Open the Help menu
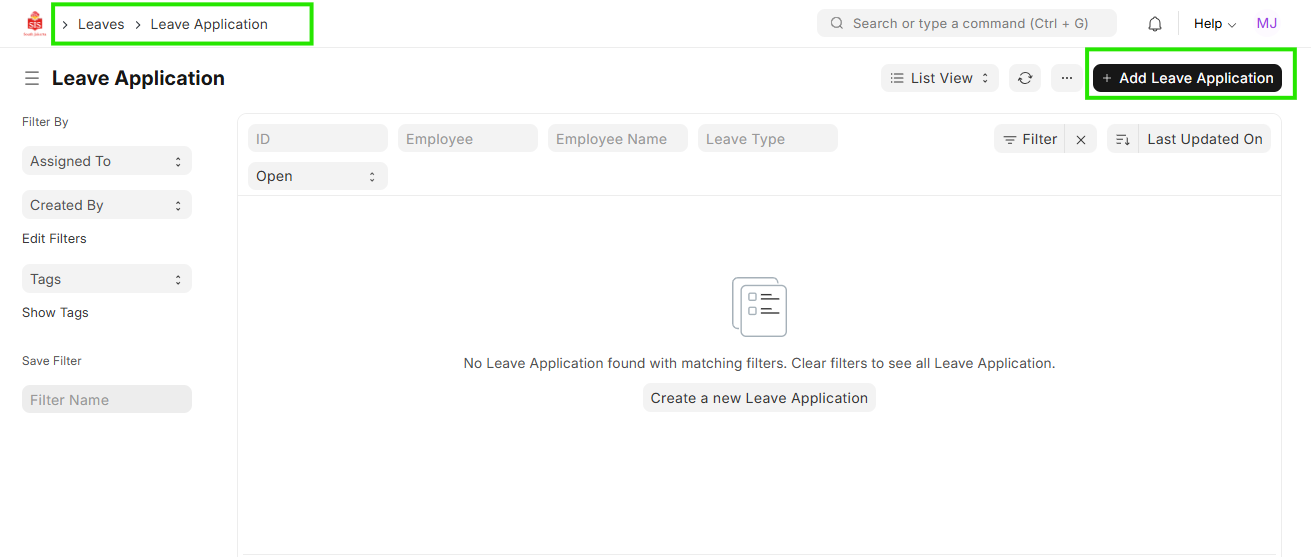Image resolution: width=1311 pixels, height=557 pixels. click(x=1214, y=24)
